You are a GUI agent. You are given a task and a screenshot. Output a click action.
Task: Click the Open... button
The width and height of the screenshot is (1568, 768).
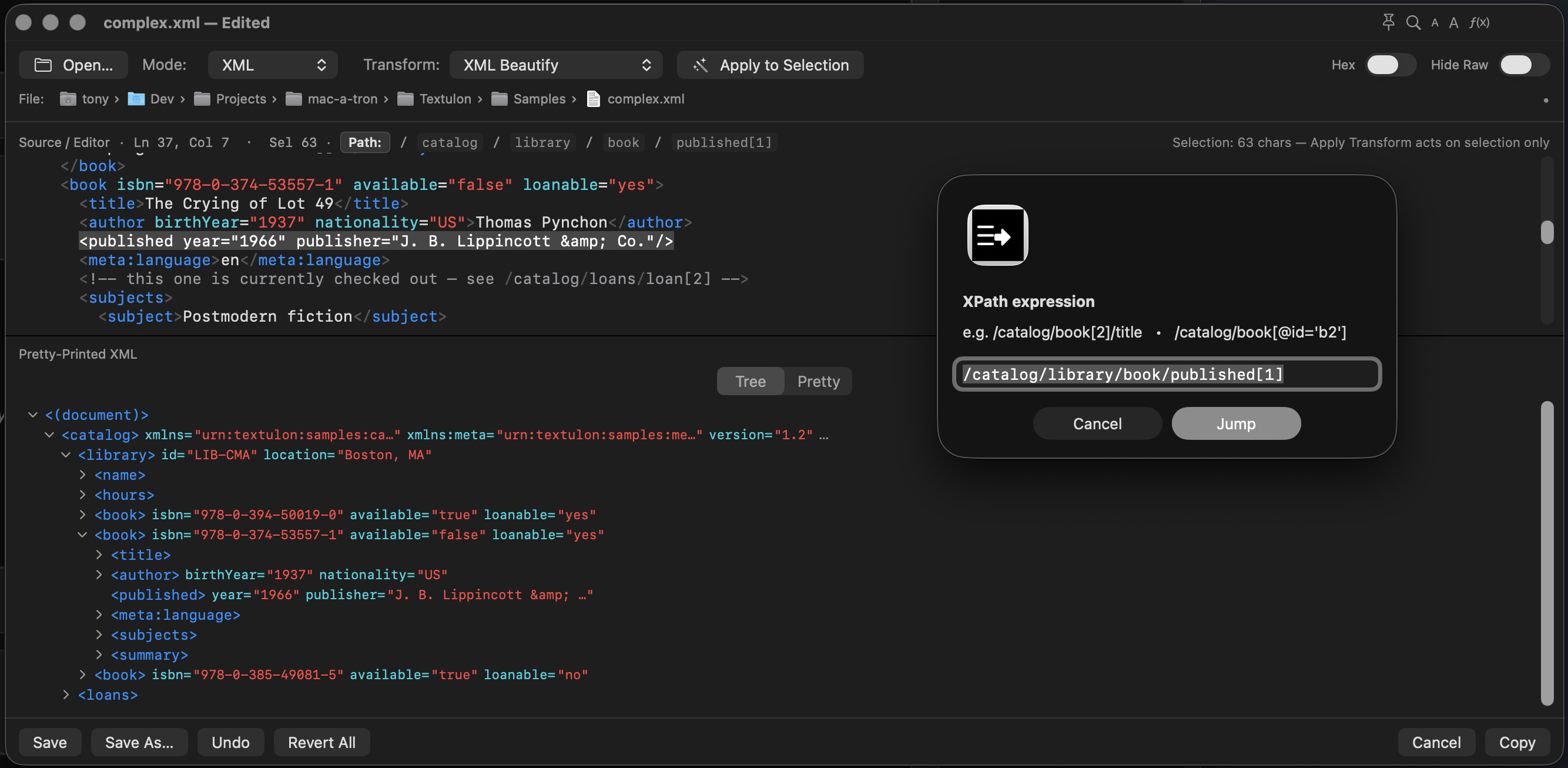click(x=73, y=65)
